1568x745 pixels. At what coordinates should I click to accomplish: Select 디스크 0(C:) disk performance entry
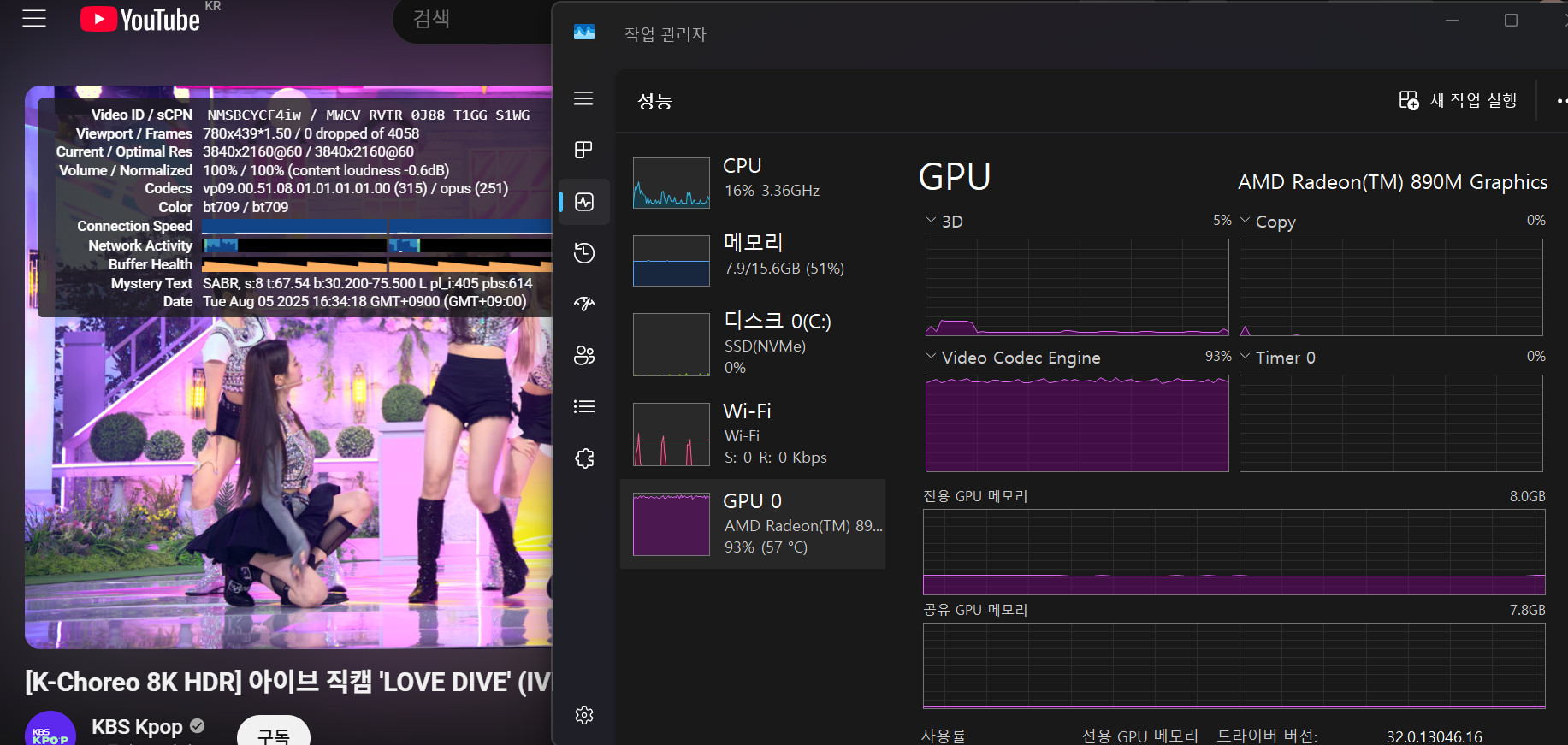(753, 343)
